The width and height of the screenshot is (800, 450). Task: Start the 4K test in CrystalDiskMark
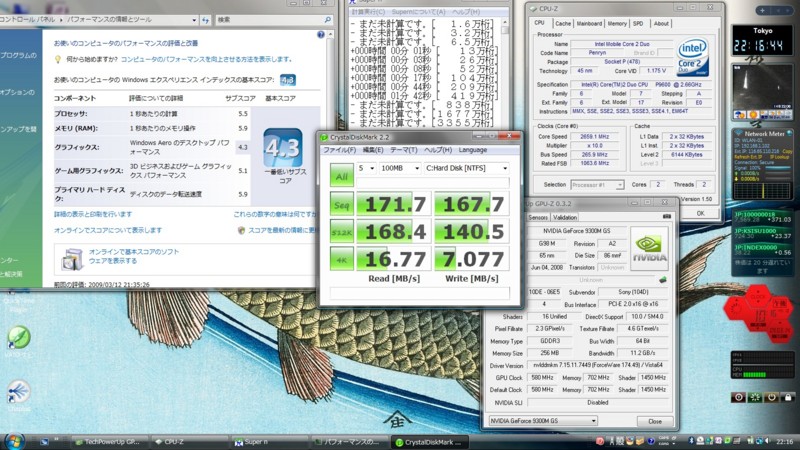point(341,259)
